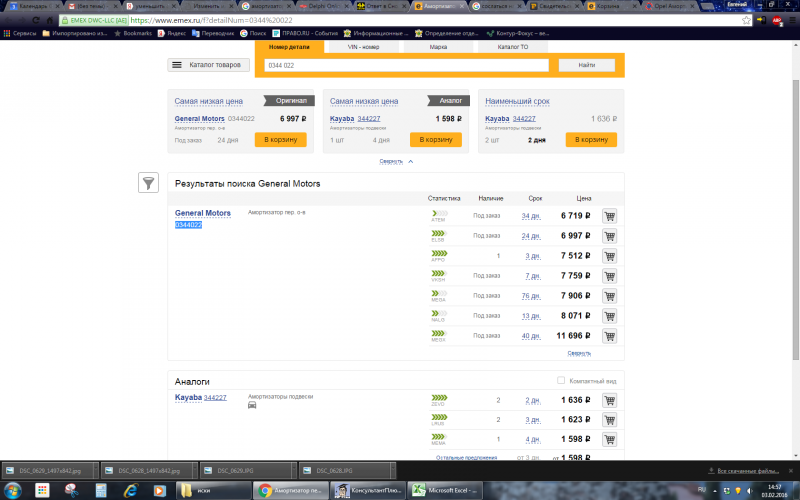
Task: Click the car applicability icon under Kayaba description
Action: (252, 405)
